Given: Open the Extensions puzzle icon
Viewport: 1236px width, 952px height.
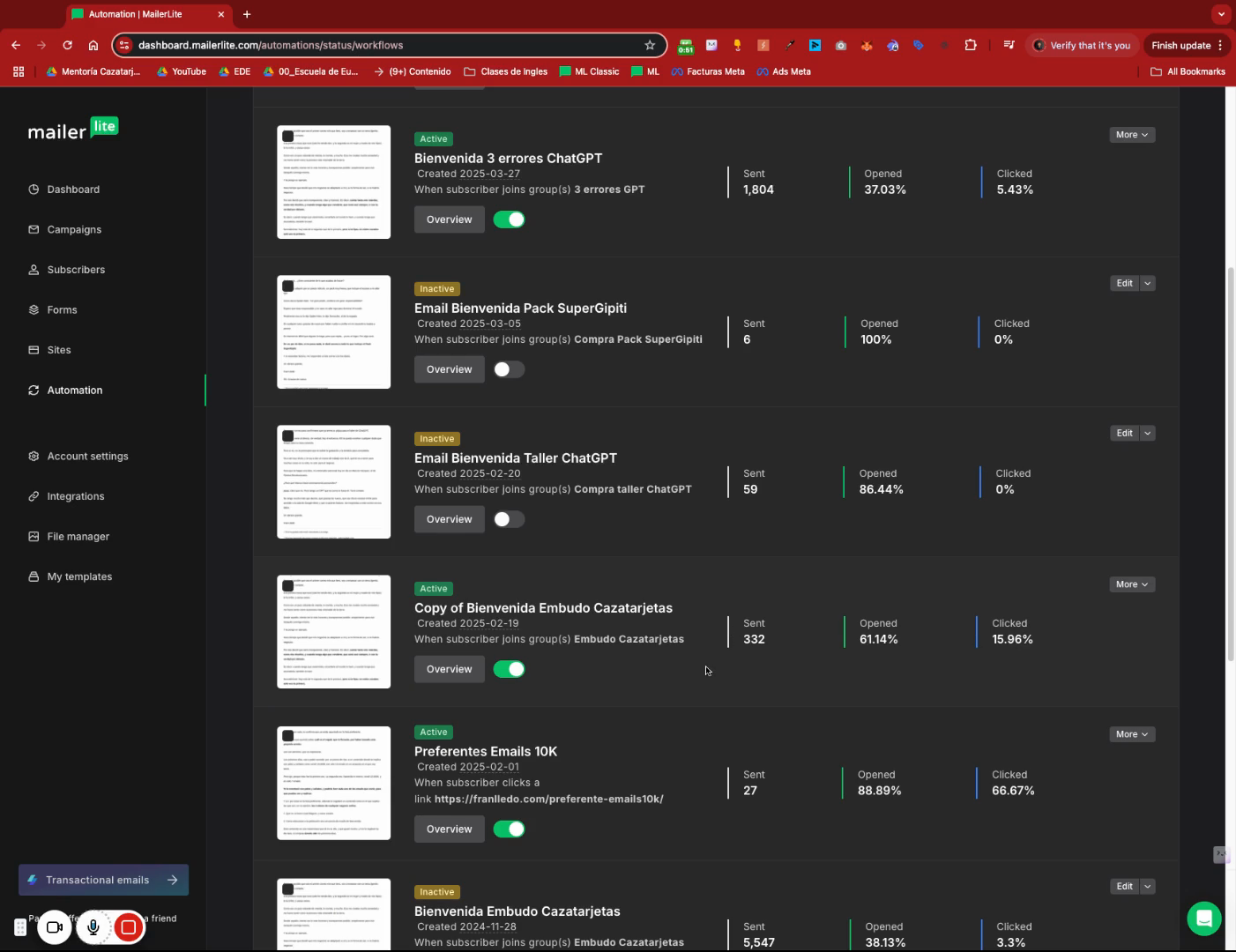Looking at the screenshot, I should pyautogui.click(x=971, y=45).
